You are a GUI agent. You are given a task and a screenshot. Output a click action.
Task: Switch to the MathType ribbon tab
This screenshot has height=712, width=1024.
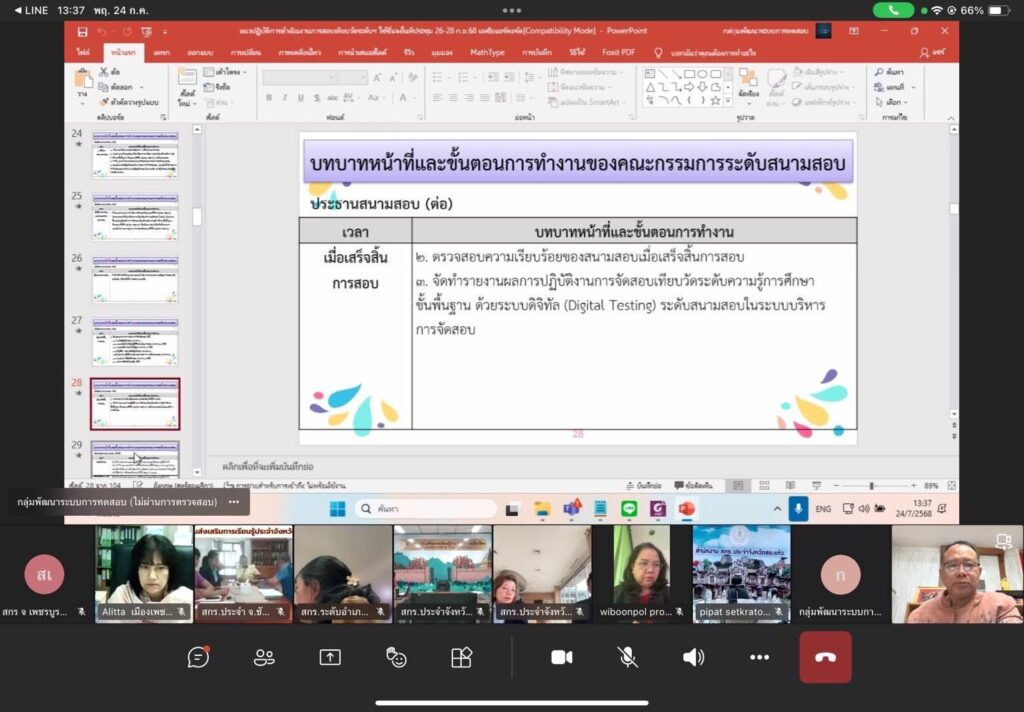(x=487, y=52)
